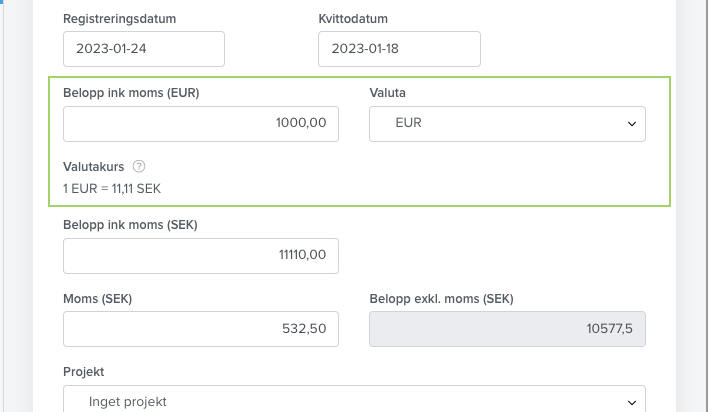Click the greyed Belopp exkl. moms field
Screen dimensions: 708x412
click(x=508, y=329)
